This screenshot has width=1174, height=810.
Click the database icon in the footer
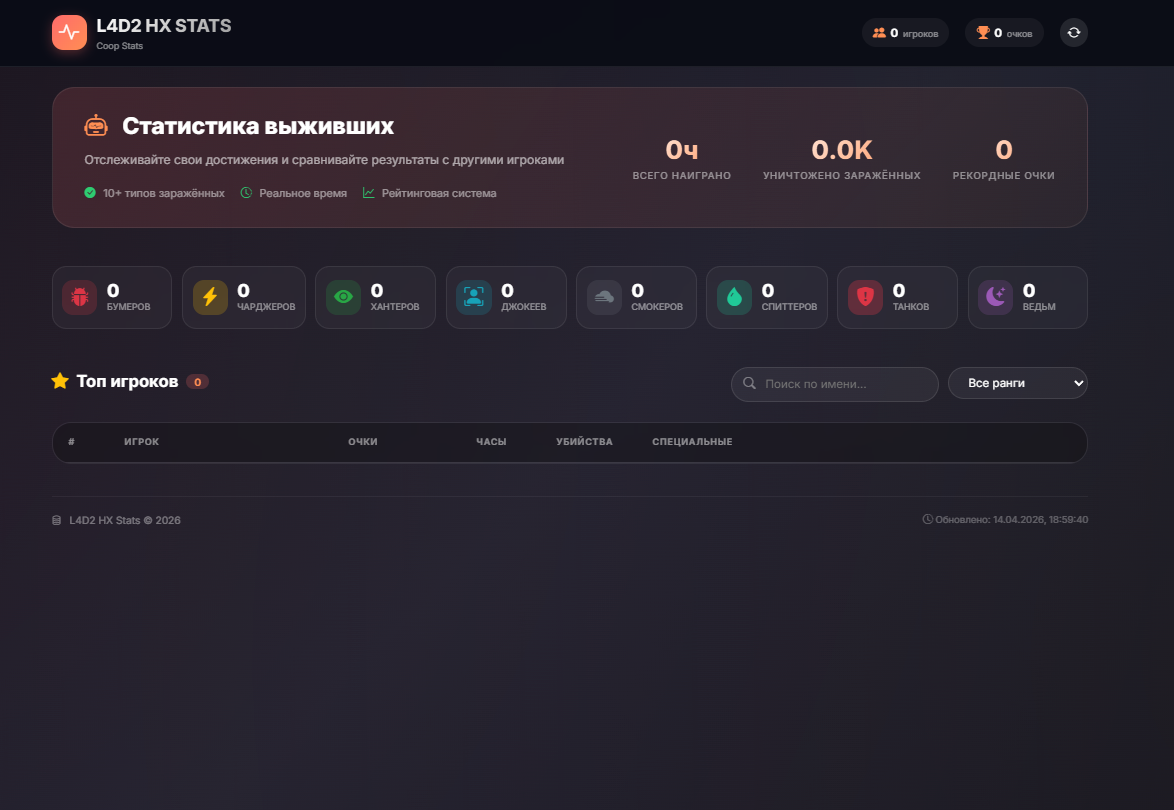coord(56,520)
